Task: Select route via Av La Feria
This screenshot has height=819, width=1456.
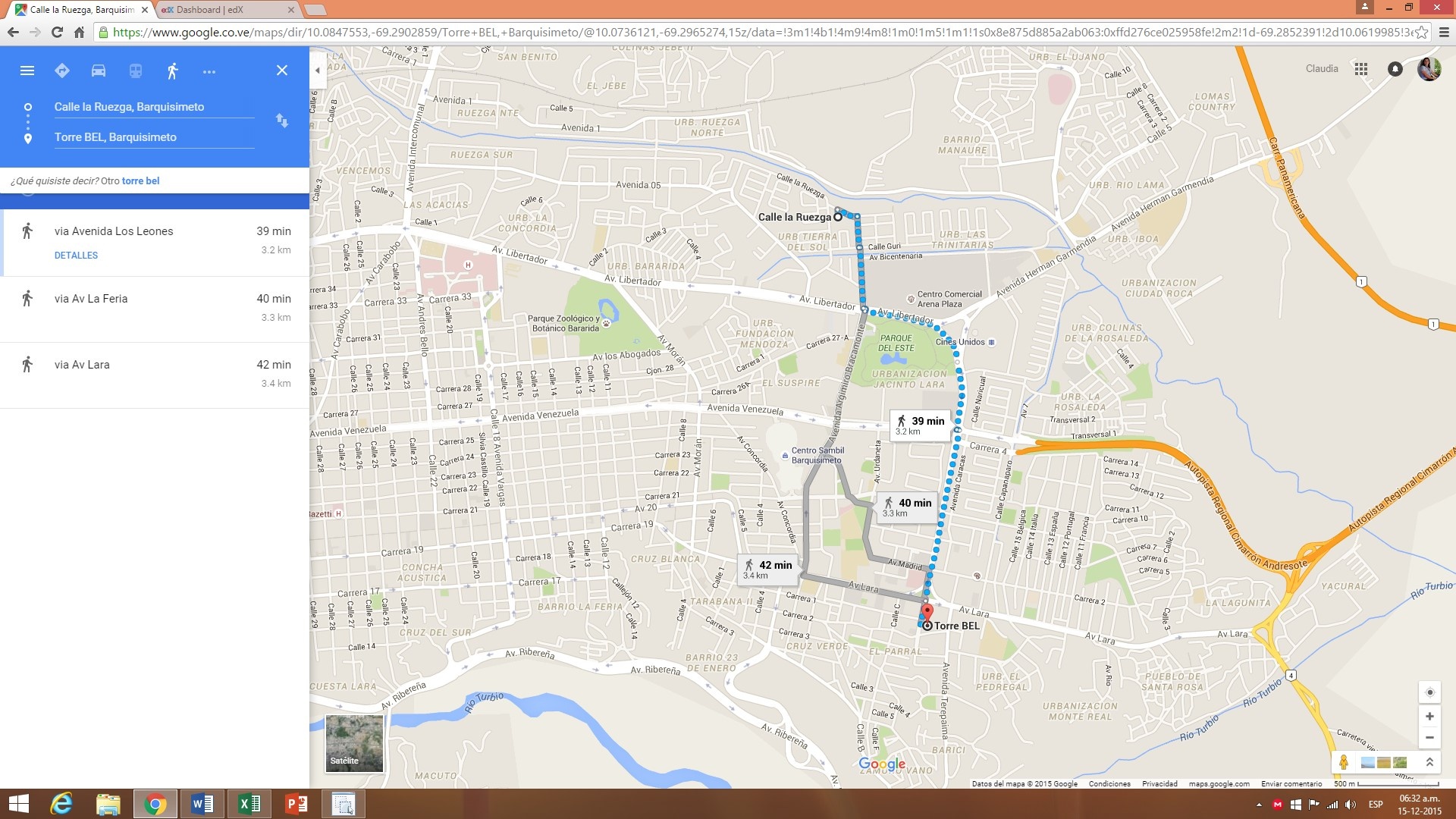Action: pos(155,309)
